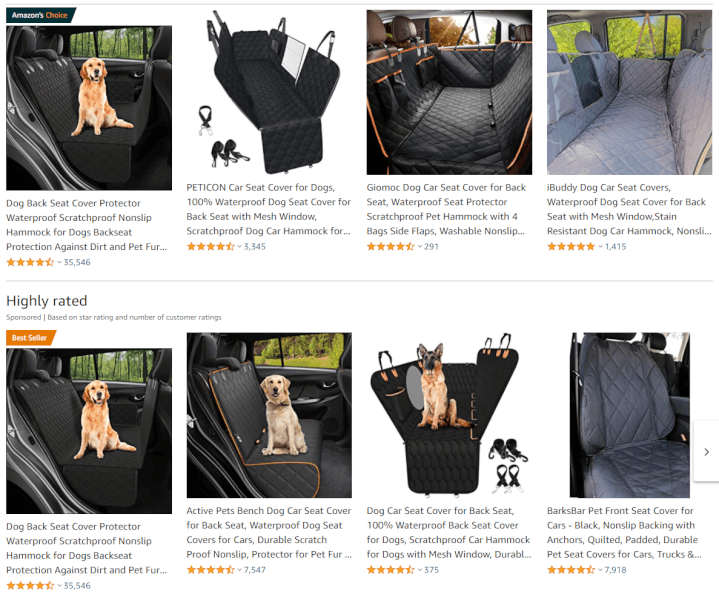The height and width of the screenshot is (600, 719).
Task: Advance the Highly rated carousel with the right arrow
Action: tap(706, 451)
